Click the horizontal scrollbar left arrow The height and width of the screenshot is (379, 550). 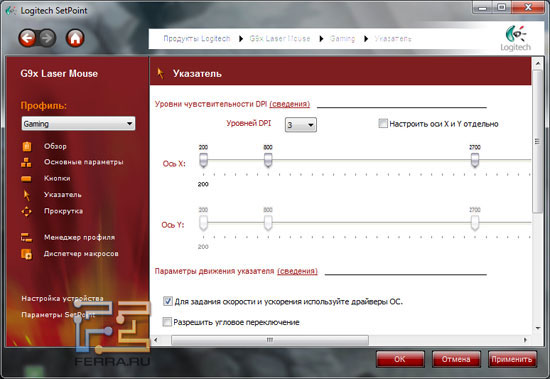(156, 340)
